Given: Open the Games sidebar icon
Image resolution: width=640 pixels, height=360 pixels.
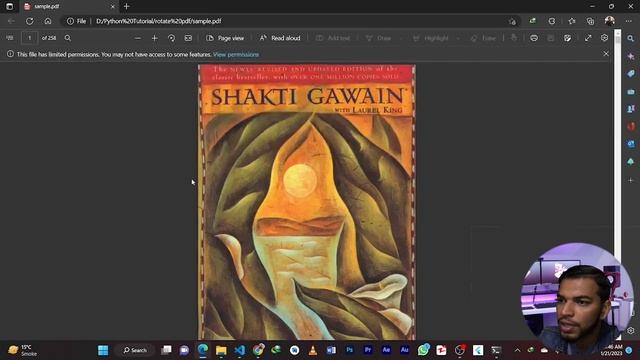Looking at the screenshot, I should pos(631,109).
